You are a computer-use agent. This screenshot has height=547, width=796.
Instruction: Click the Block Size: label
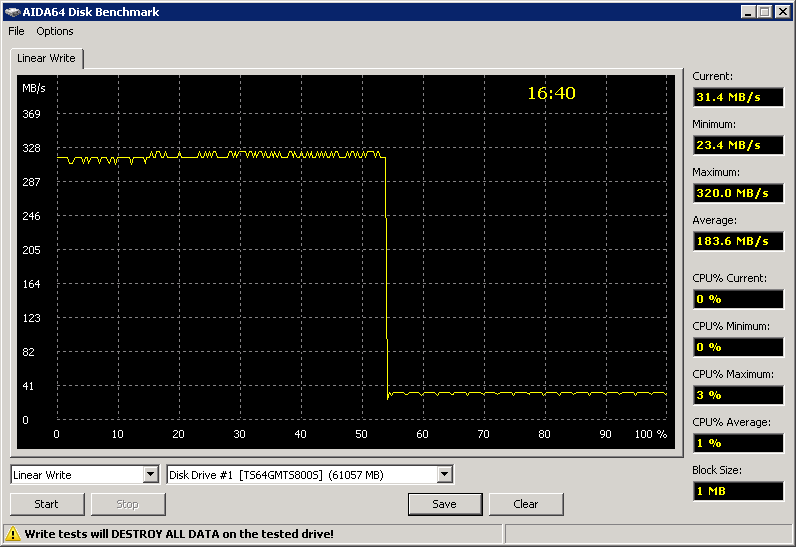click(x=716, y=470)
